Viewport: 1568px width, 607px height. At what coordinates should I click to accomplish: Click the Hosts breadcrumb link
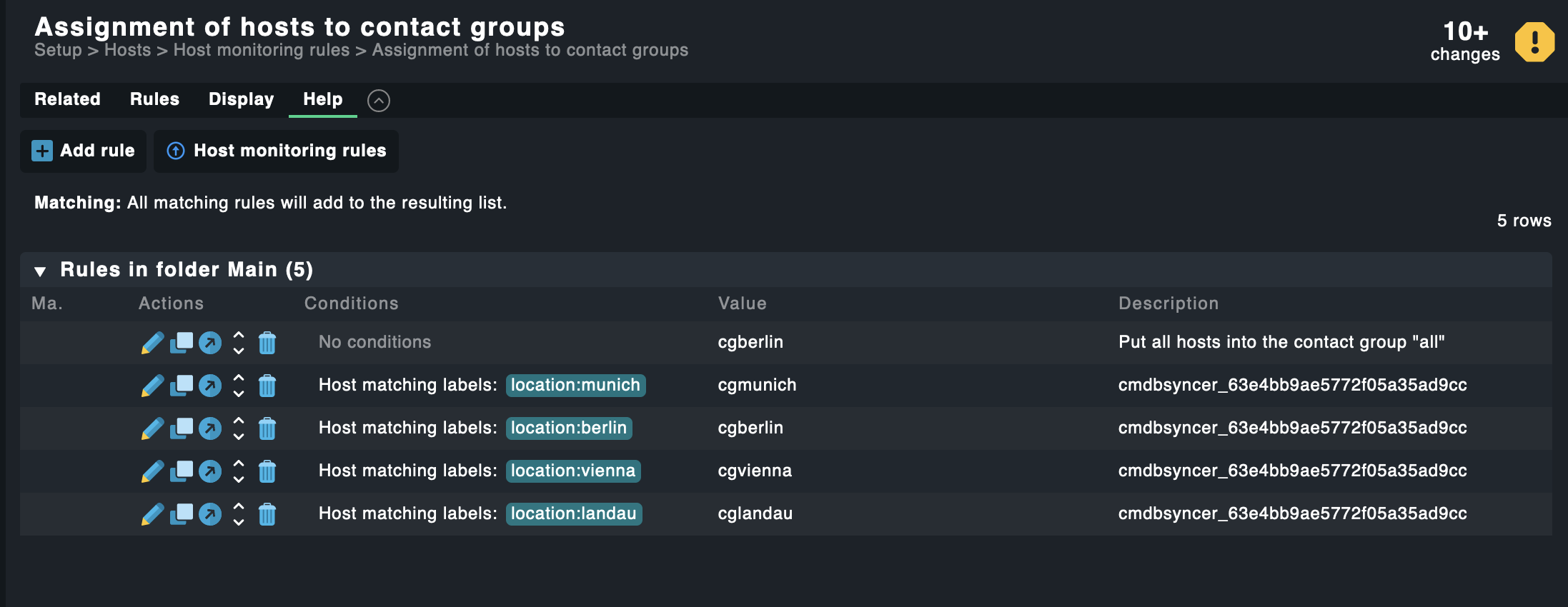point(127,50)
